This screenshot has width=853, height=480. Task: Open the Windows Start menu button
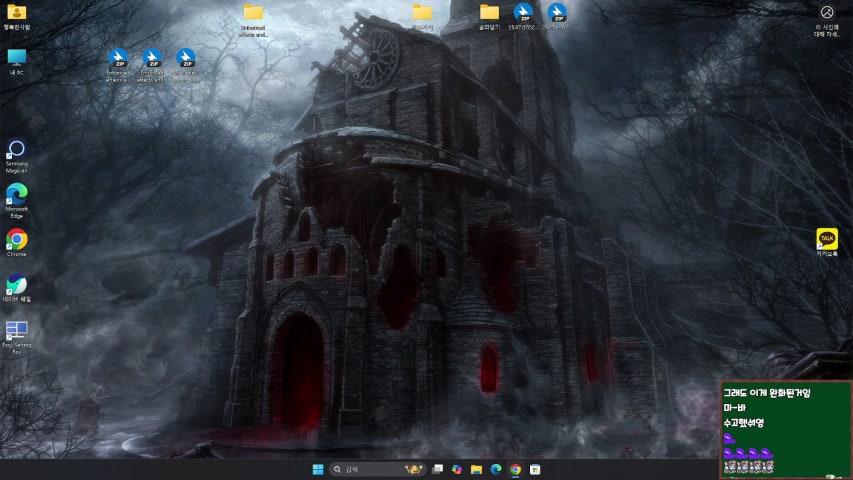point(318,469)
